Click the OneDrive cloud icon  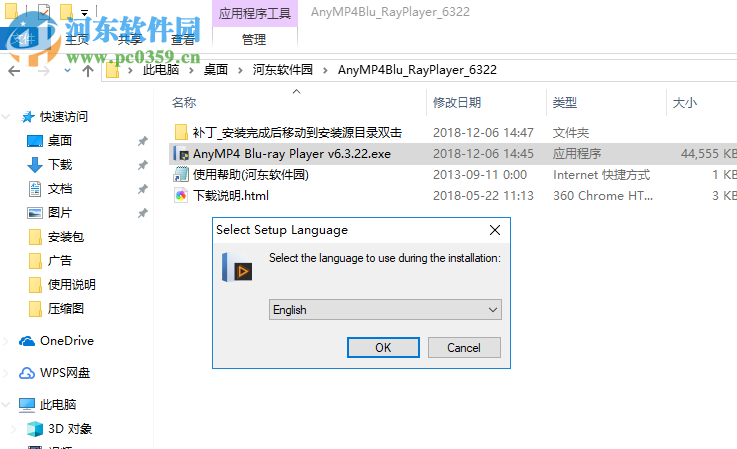27,341
